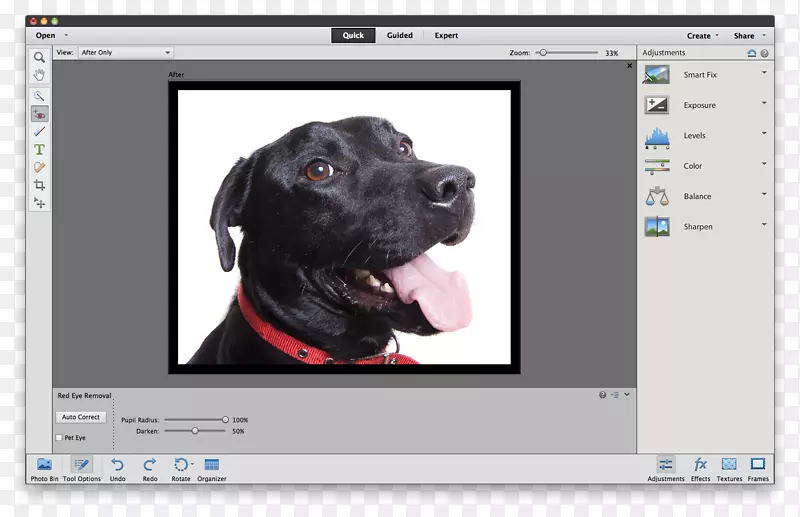Select the Text tool
Screen dimensions: 800x517
(39, 150)
